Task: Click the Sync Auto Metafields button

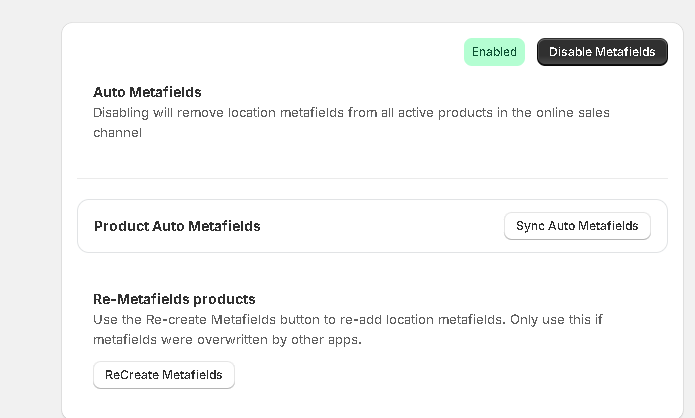Action: [x=577, y=226]
